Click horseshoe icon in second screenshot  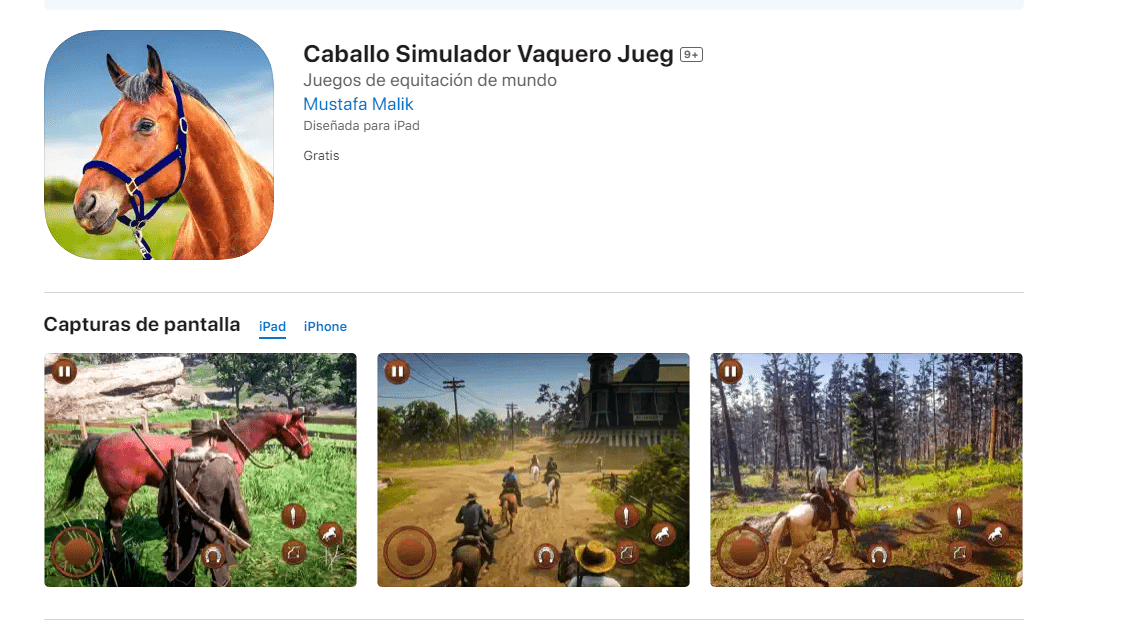click(546, 556)
